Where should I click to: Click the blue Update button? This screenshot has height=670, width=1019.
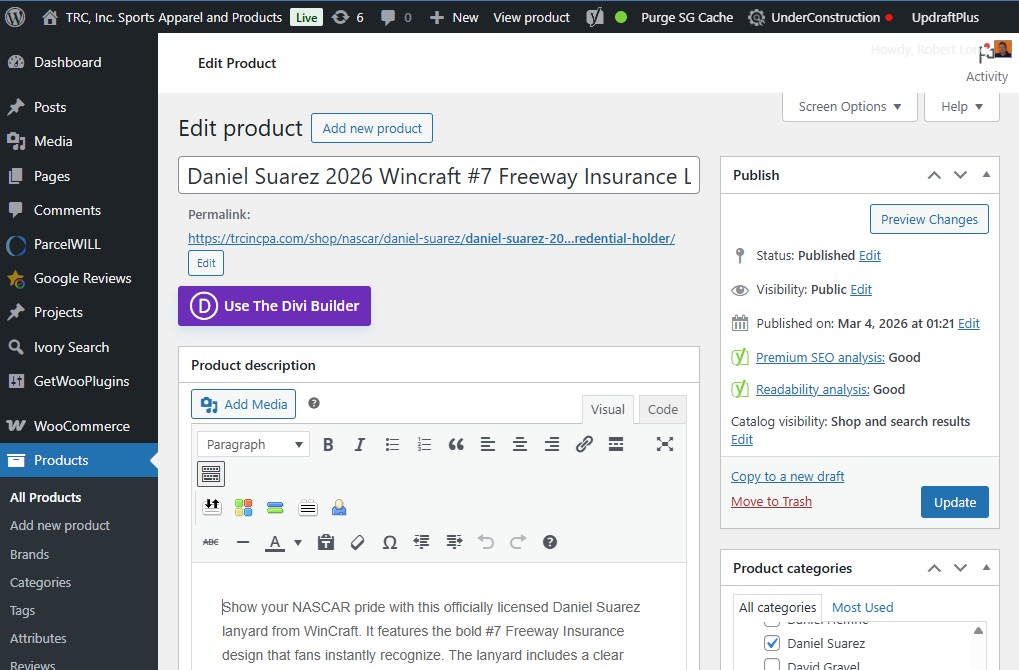click(954, 502)
